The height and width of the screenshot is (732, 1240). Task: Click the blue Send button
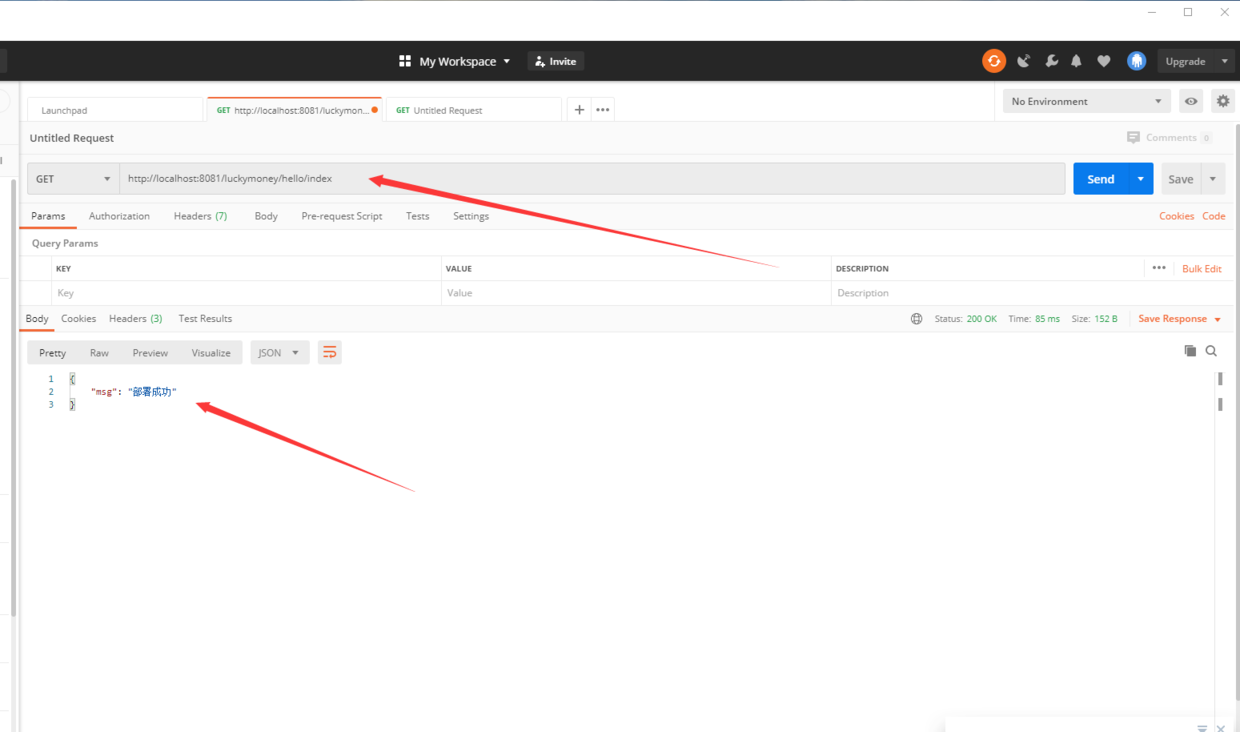coord(1100,179)
